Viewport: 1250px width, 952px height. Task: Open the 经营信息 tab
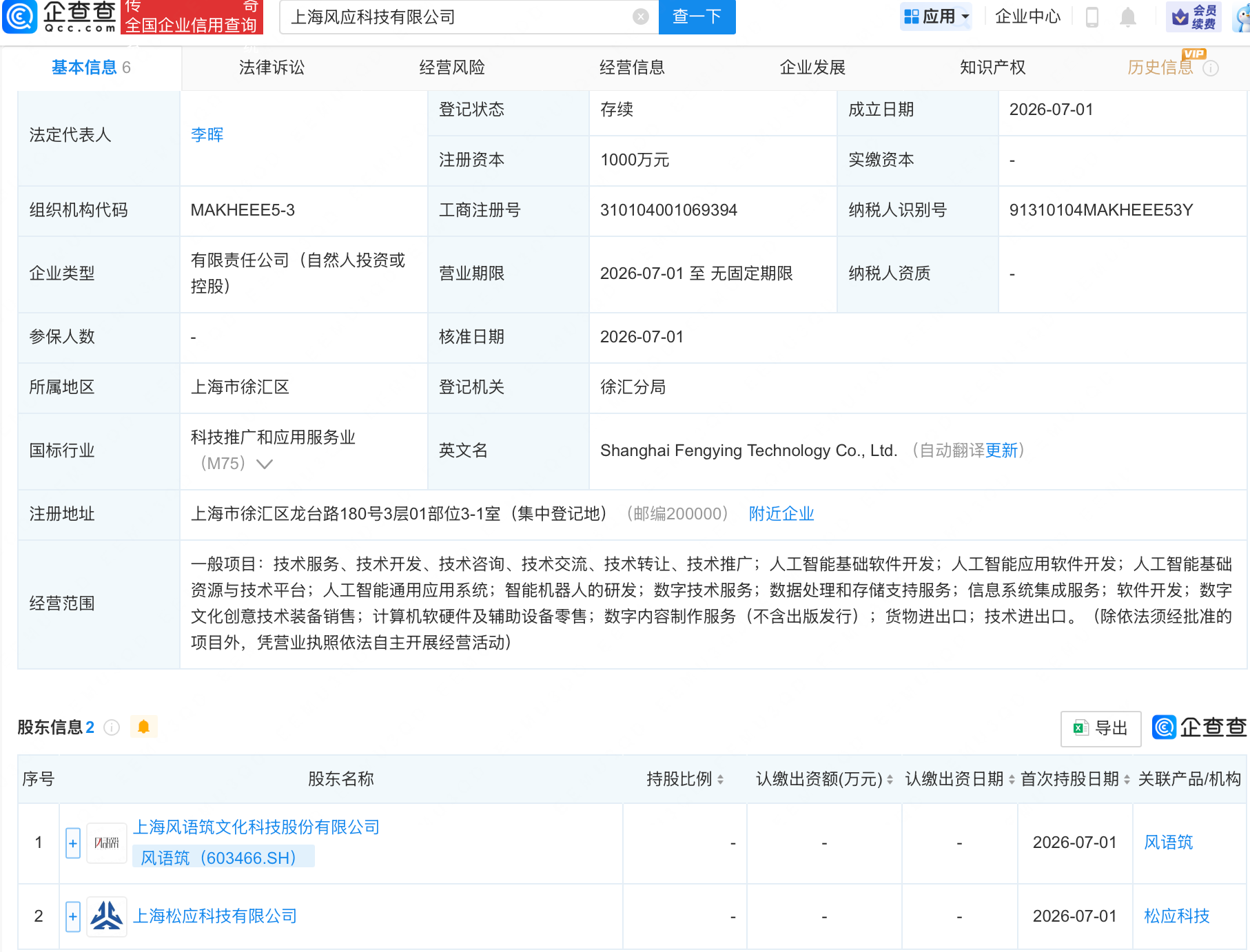pos(632,68)
